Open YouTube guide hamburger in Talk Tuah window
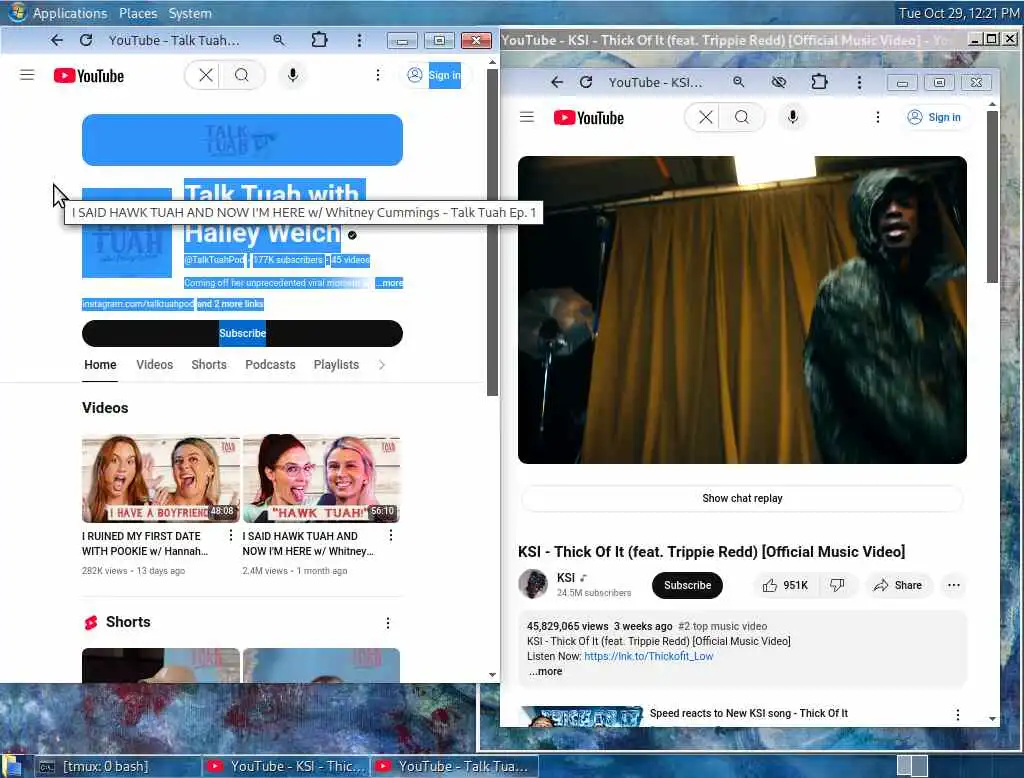Screen dimensions: 1024x778 click(27, 75)
